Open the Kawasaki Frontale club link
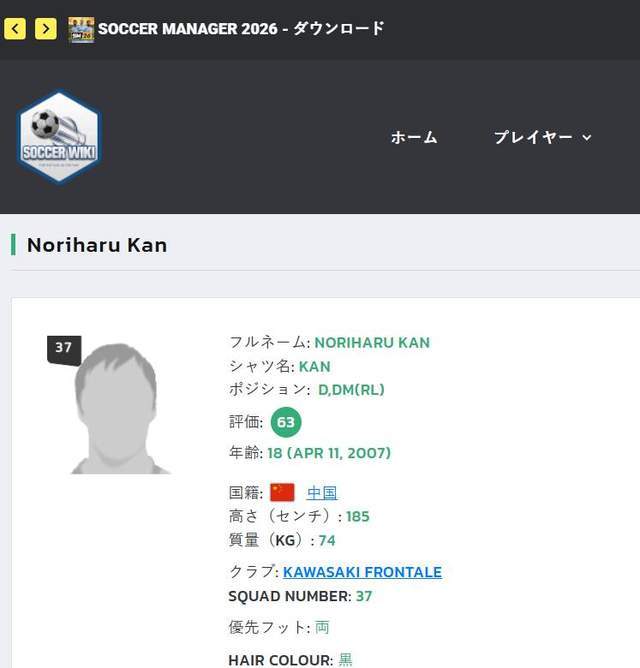The width and height of the screenshot is (640, 668). click(362, 572)
